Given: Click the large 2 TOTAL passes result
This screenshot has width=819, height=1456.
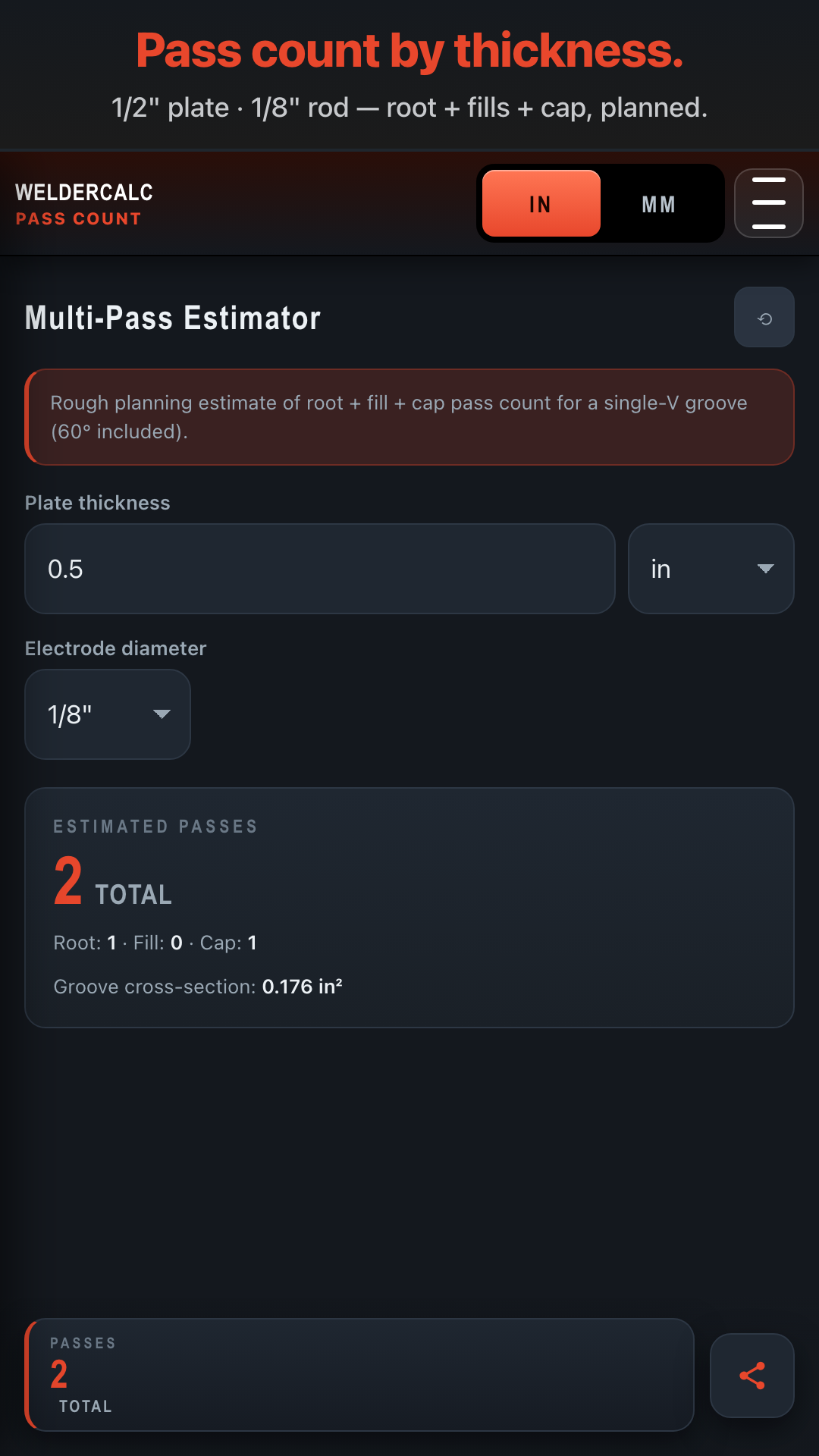Looking at the screenshot, I should (x=113, y=883).
